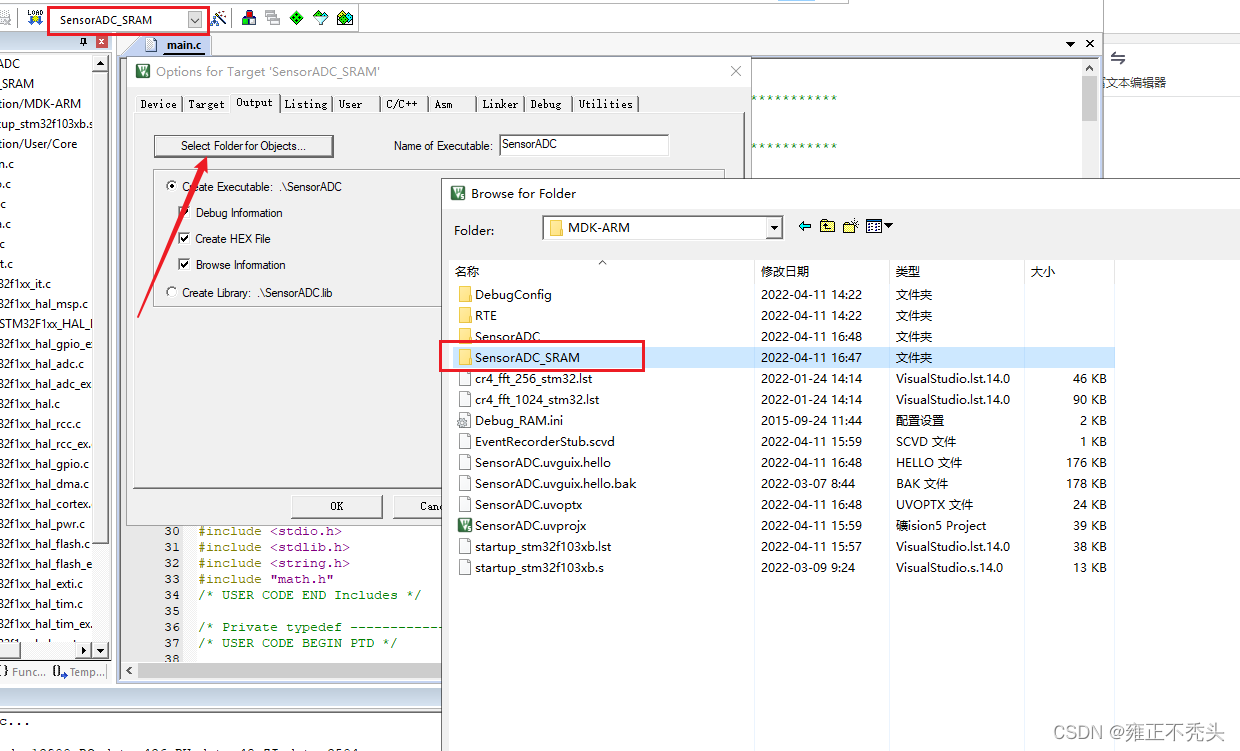Toggle the Debug Information checkbox
This screenshot has height=751, width=1240.
(x=184, y=213)
